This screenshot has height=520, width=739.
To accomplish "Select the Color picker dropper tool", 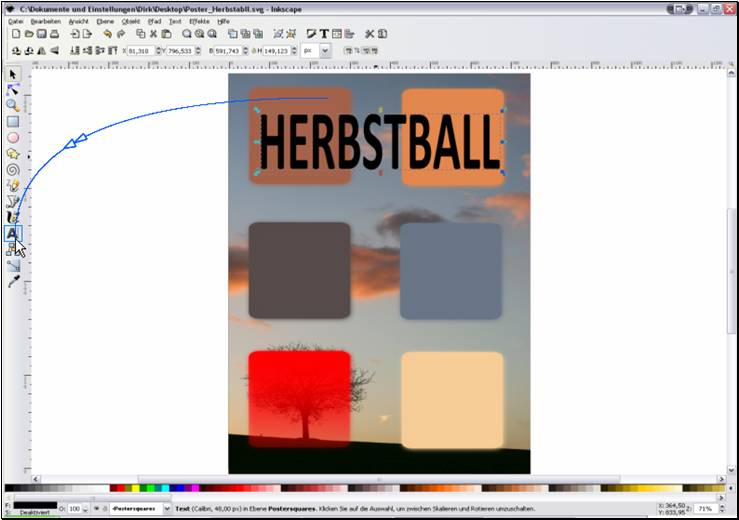I will click(13, 282).
